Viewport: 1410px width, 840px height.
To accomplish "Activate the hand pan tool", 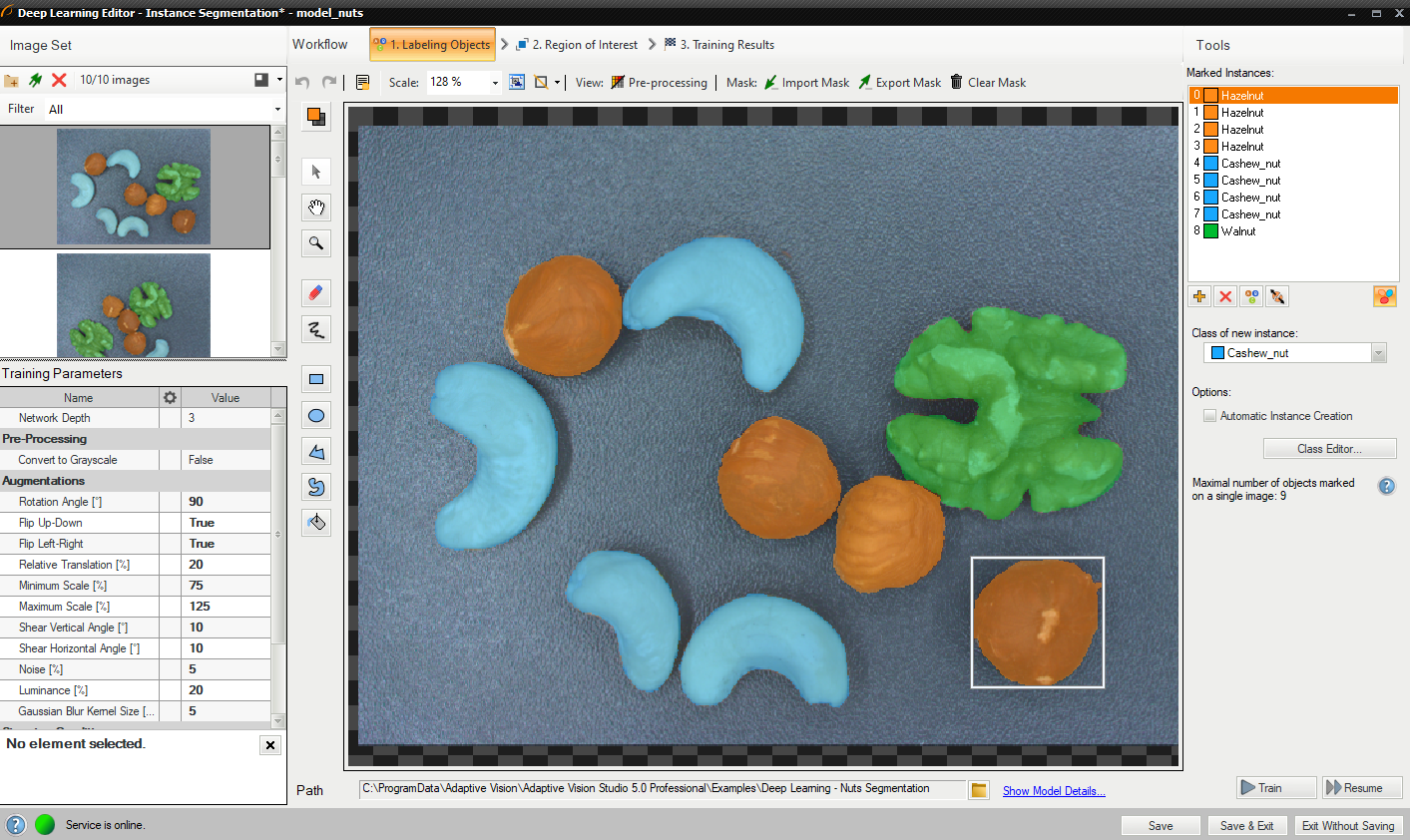I will [x=316, y=208].
